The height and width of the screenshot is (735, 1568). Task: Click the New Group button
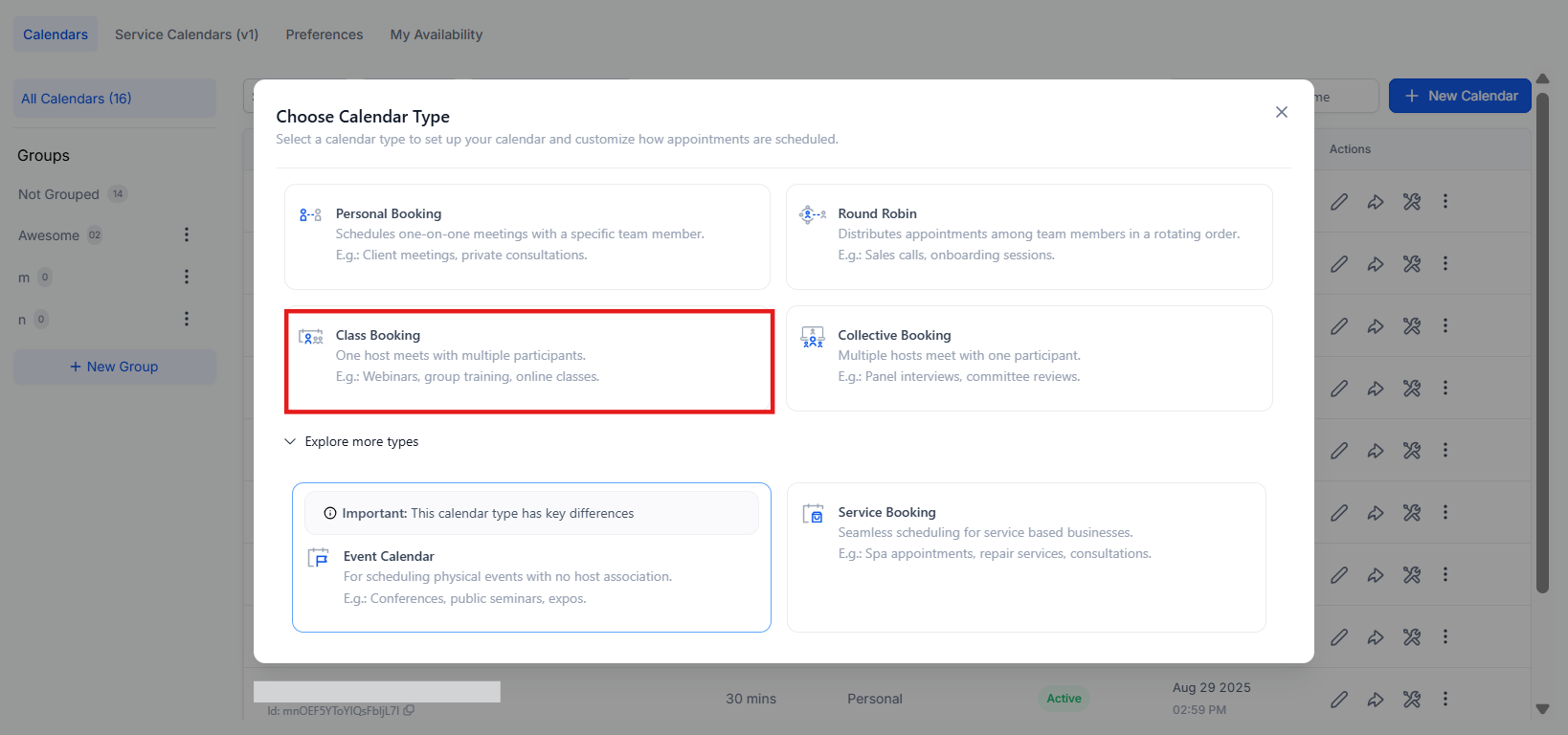click(115, 367)
